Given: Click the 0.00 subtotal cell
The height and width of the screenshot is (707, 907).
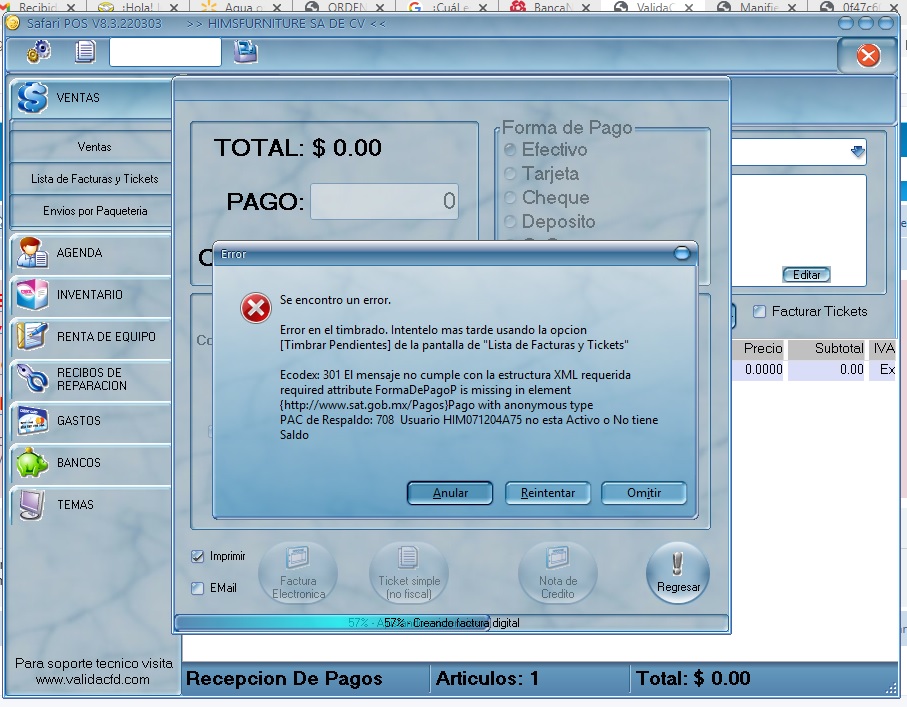Looking at the screenshot, I should tap(827, 370).
